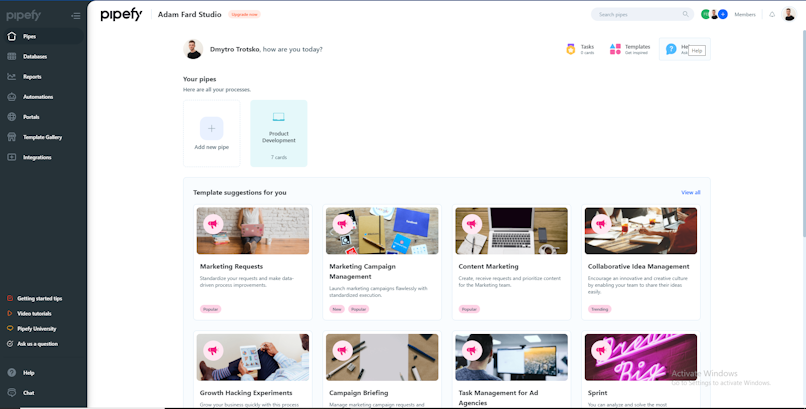This screenshot has height=409, width=806.
Task: Click the megaphone icon on Sprint card
Action: (x=601, y=350)
